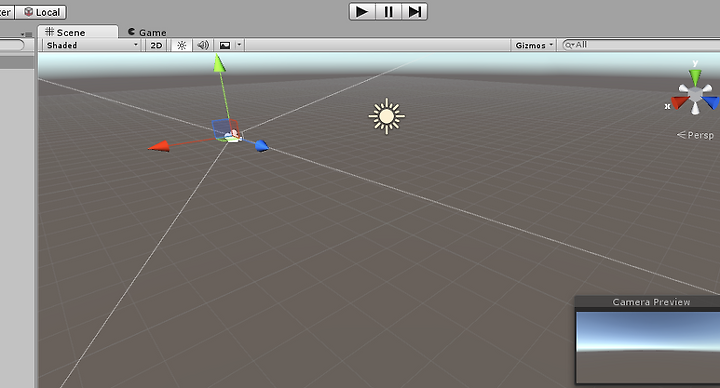This screenshot has width=720, height=388.
Task: Toggle Persp projection mode label
Action: 696,135
